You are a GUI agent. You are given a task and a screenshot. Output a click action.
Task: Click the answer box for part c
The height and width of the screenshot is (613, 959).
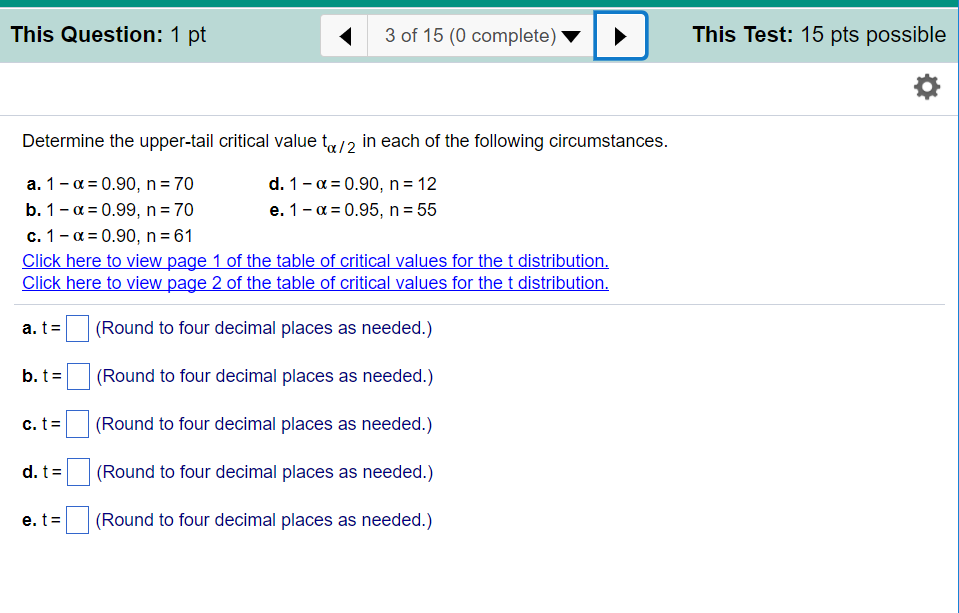click(77, 424)
